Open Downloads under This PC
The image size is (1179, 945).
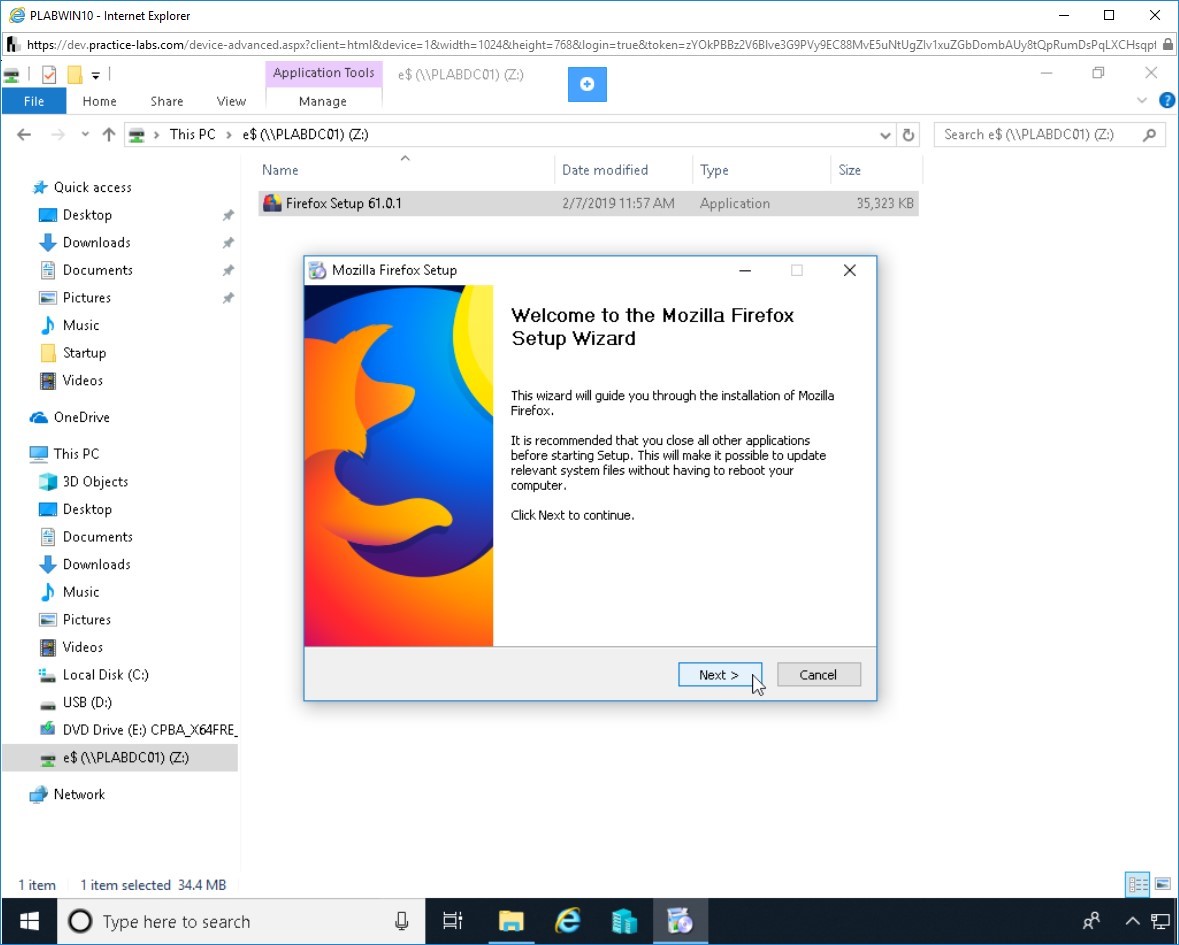click(x=96, y=564)
